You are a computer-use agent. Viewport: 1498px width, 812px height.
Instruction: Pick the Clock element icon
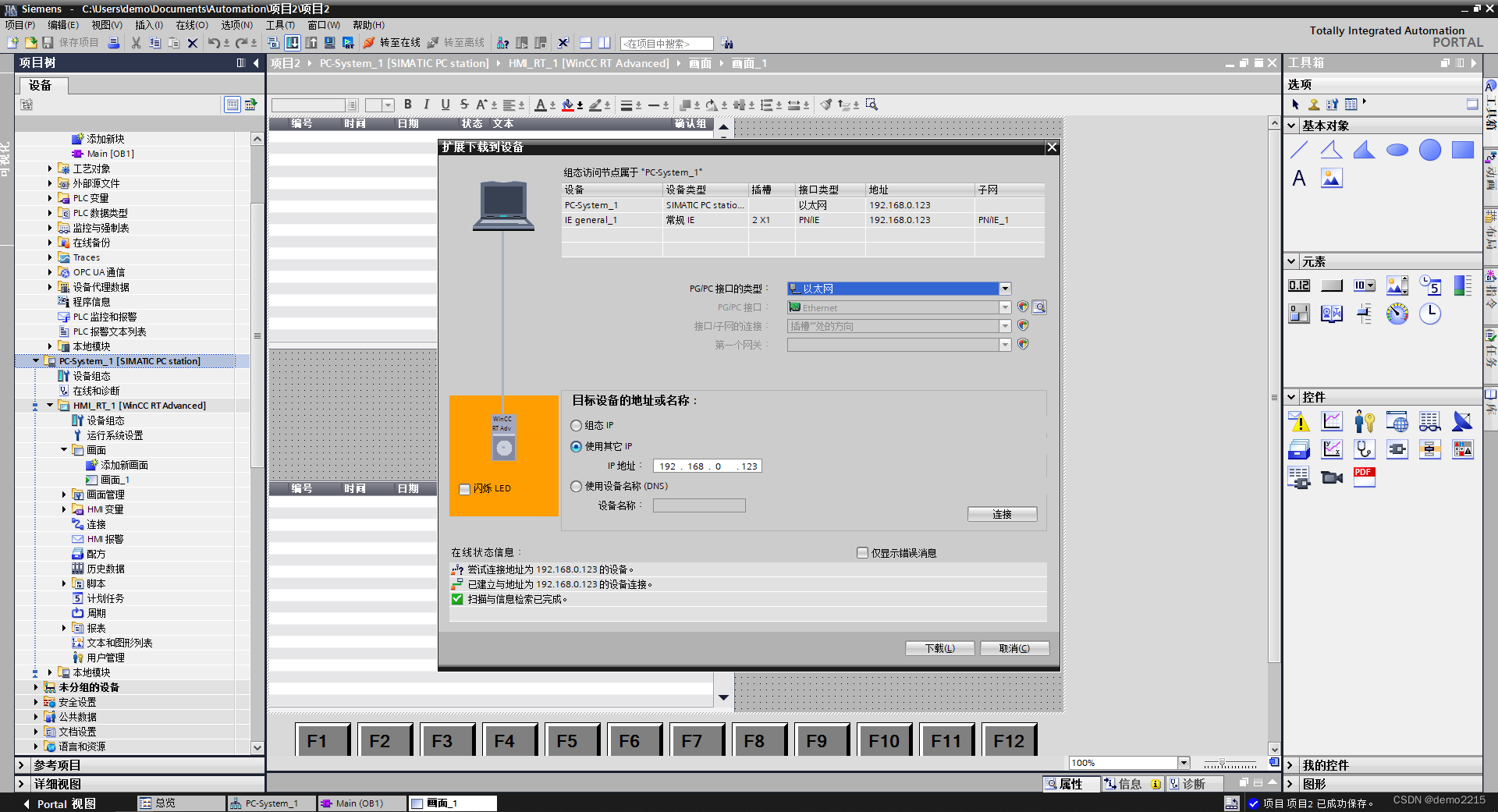point(1429,314)
